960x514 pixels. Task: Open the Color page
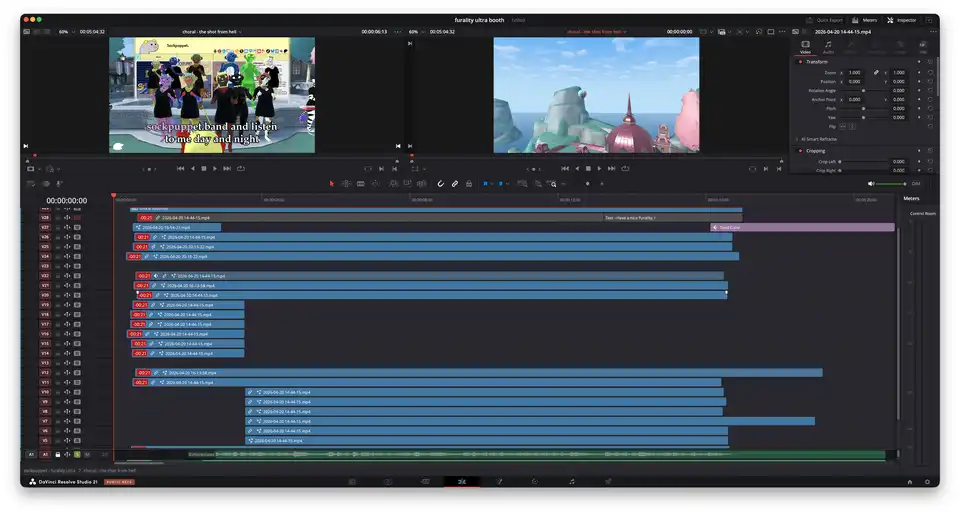(x=534, y=482)
